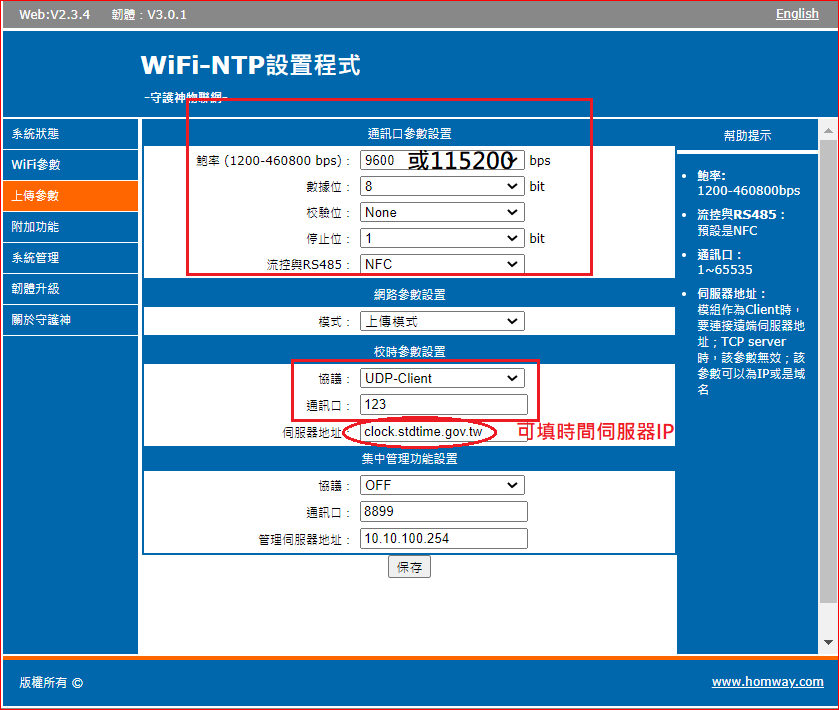Open the 協議 dropdown showing OFF
This screenshot has height=710, width=839.
coord(442,485)
